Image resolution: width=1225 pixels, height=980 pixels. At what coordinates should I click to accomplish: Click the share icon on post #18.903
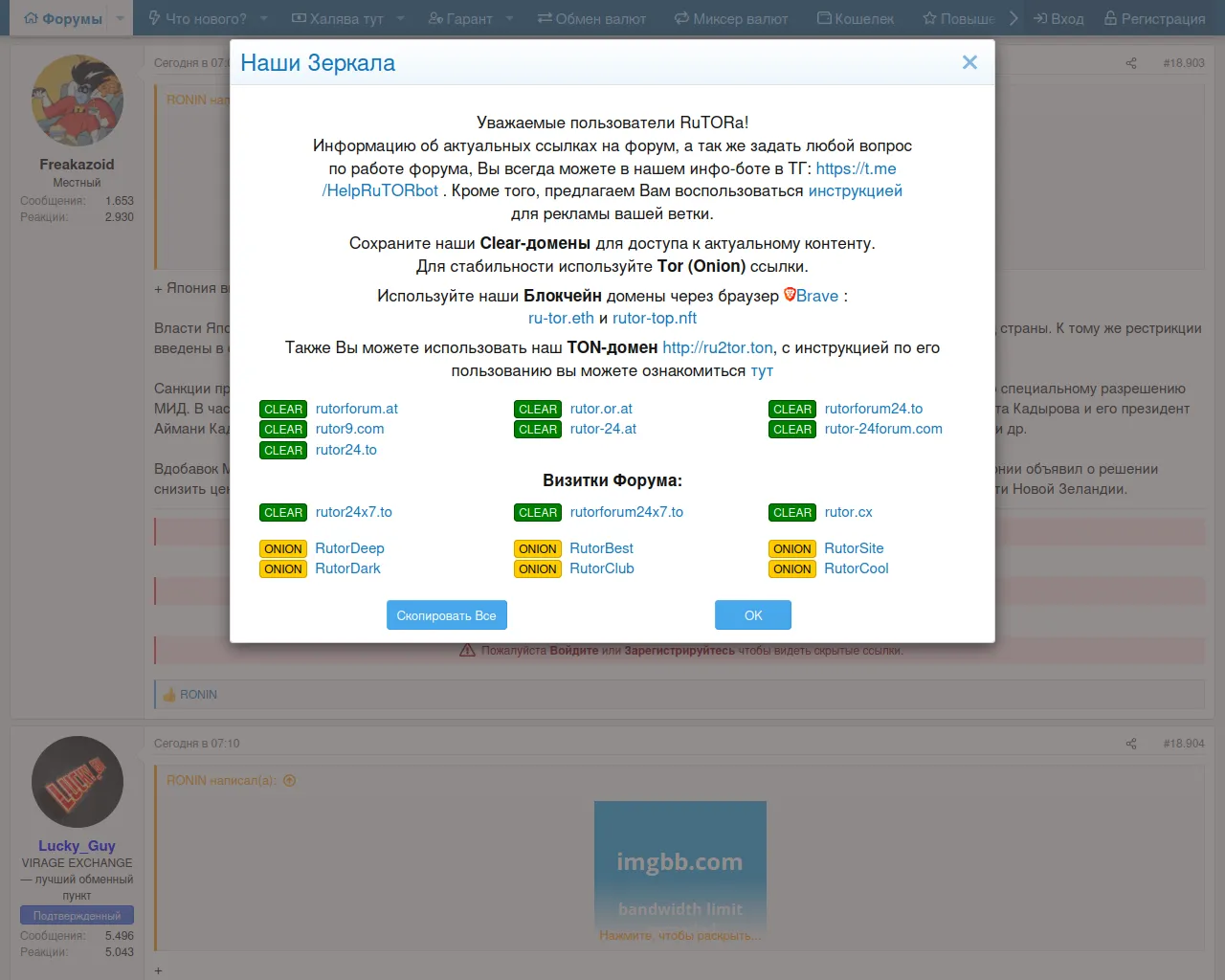pyautogui.click(x=1131, y=63)
